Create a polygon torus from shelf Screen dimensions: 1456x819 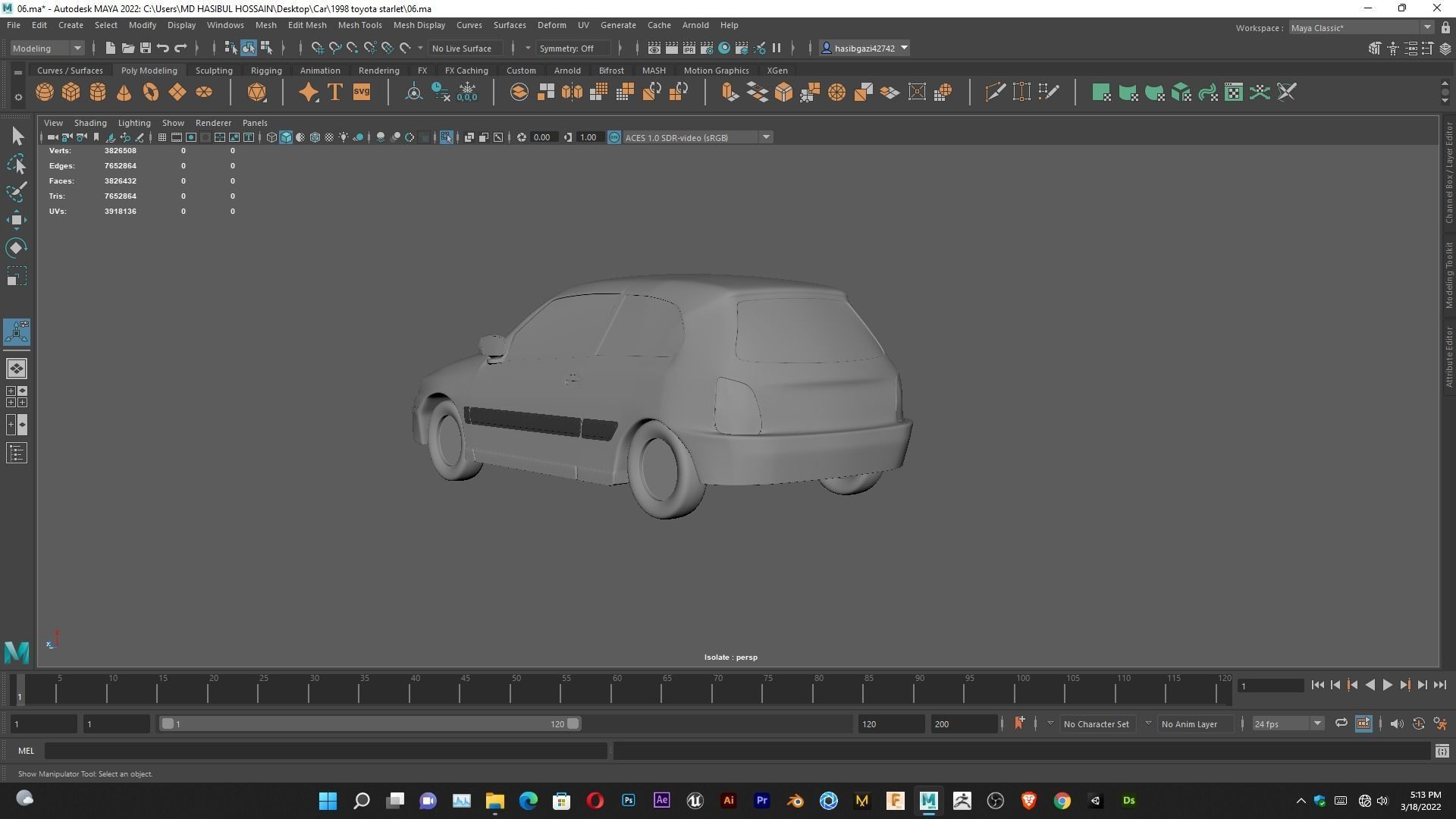point(151,93)
